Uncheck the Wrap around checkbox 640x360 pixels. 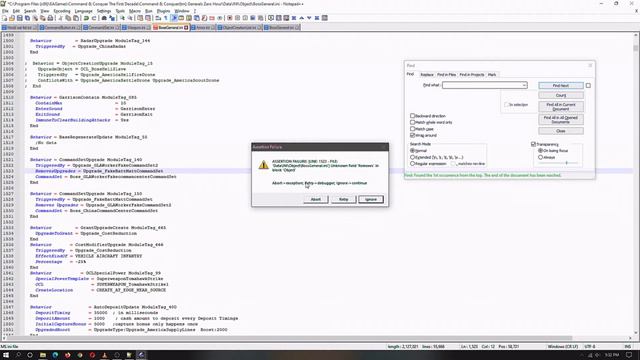pyautogui.click(x=412, y=135)
